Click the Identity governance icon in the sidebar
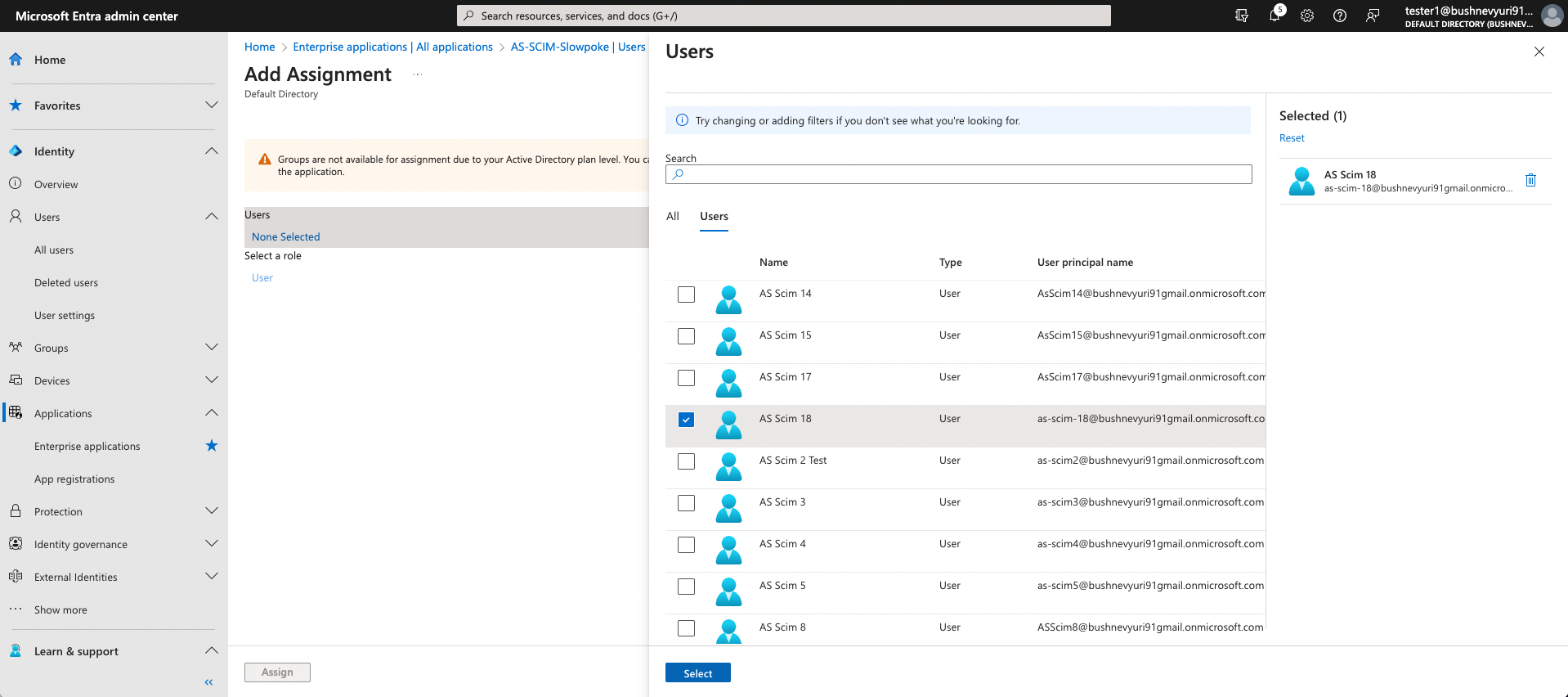 pyautogui.click(x=16, y=544)
